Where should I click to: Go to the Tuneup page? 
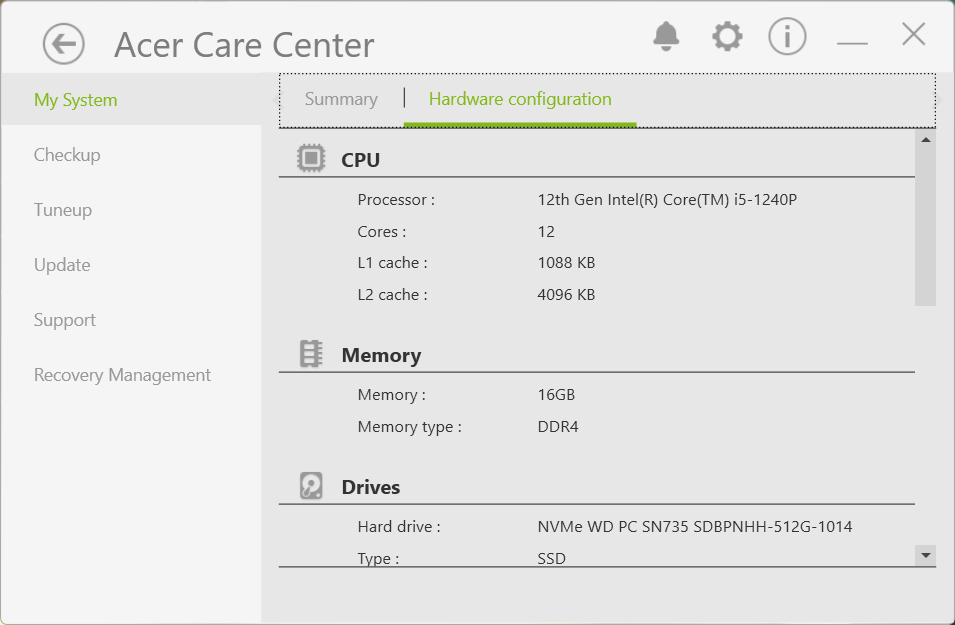pyautogui.click(x=61, y=210)
